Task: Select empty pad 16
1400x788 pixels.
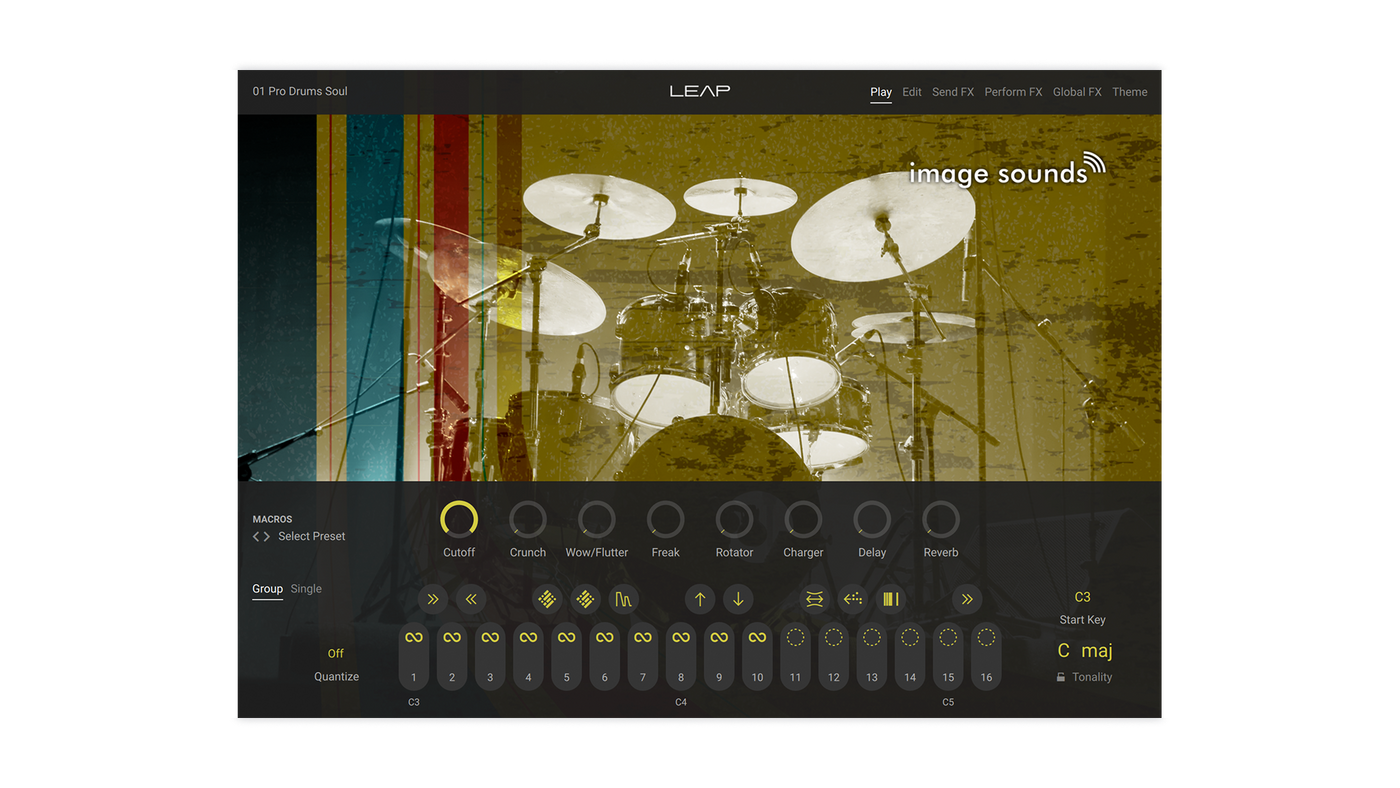Action: tap(986, 656)
